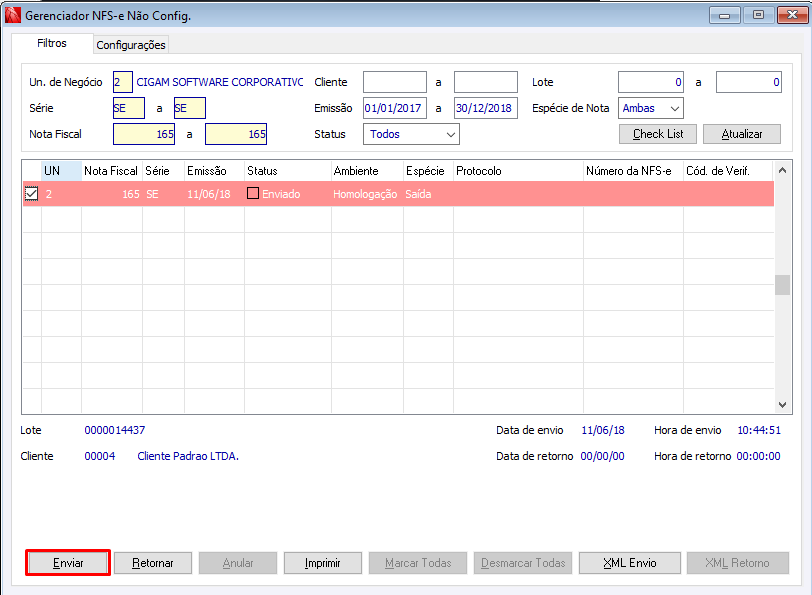Click the Imprimir button
812x595 pixels.
tap(323, 563)
